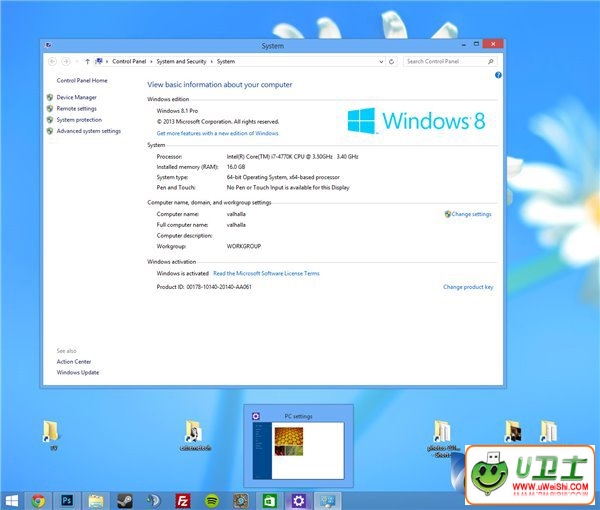Image resolution: width=600 pixels, height=510 pixels.
Task: Click the shield icon beside System protection
Action: 50,120
